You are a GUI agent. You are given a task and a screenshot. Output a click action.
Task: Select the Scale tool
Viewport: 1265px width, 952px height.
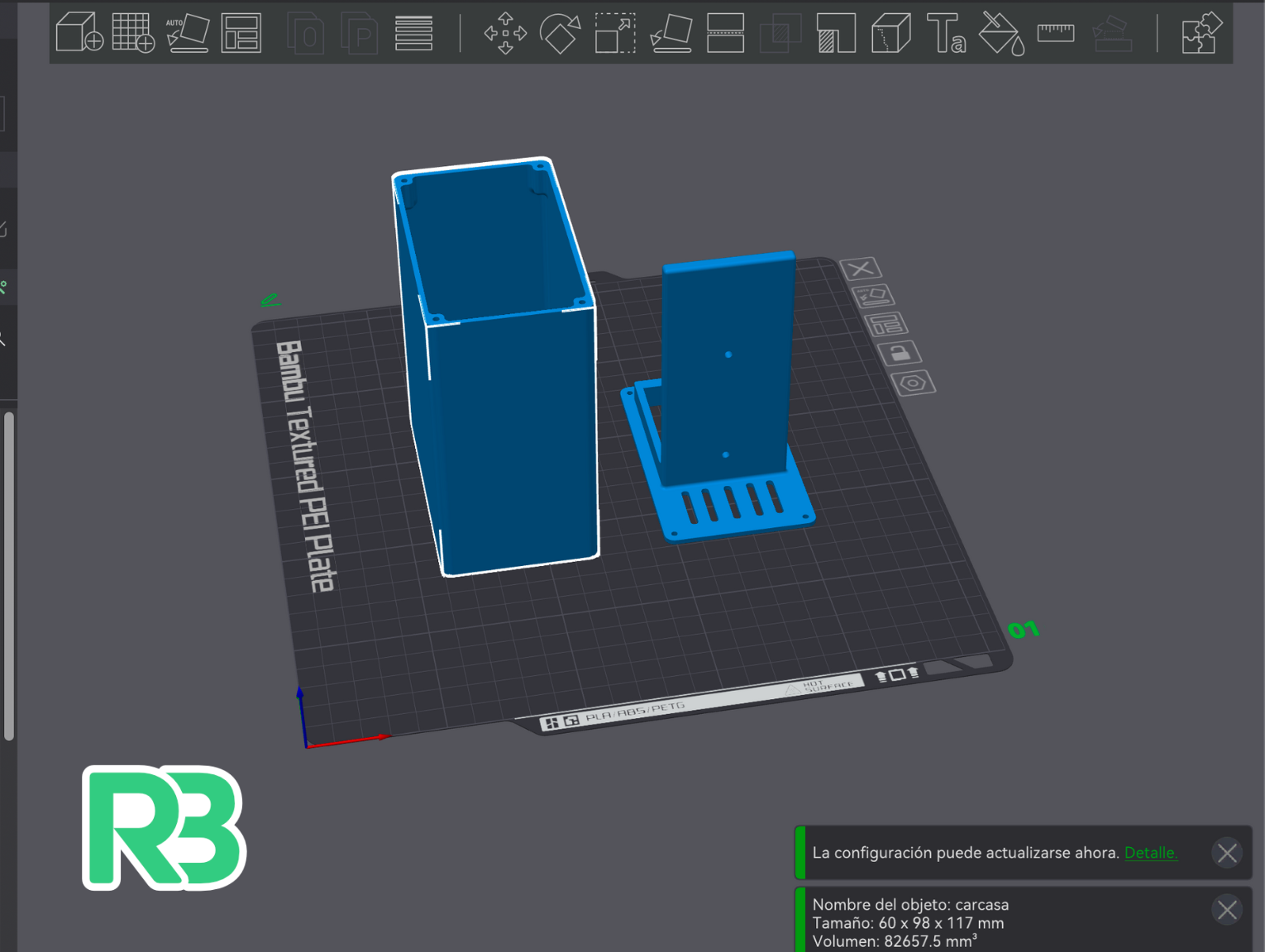(615, 33)
